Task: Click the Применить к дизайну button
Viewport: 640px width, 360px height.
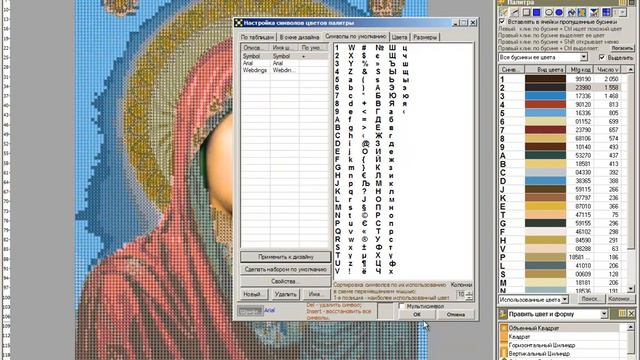Action: [285, 257]
